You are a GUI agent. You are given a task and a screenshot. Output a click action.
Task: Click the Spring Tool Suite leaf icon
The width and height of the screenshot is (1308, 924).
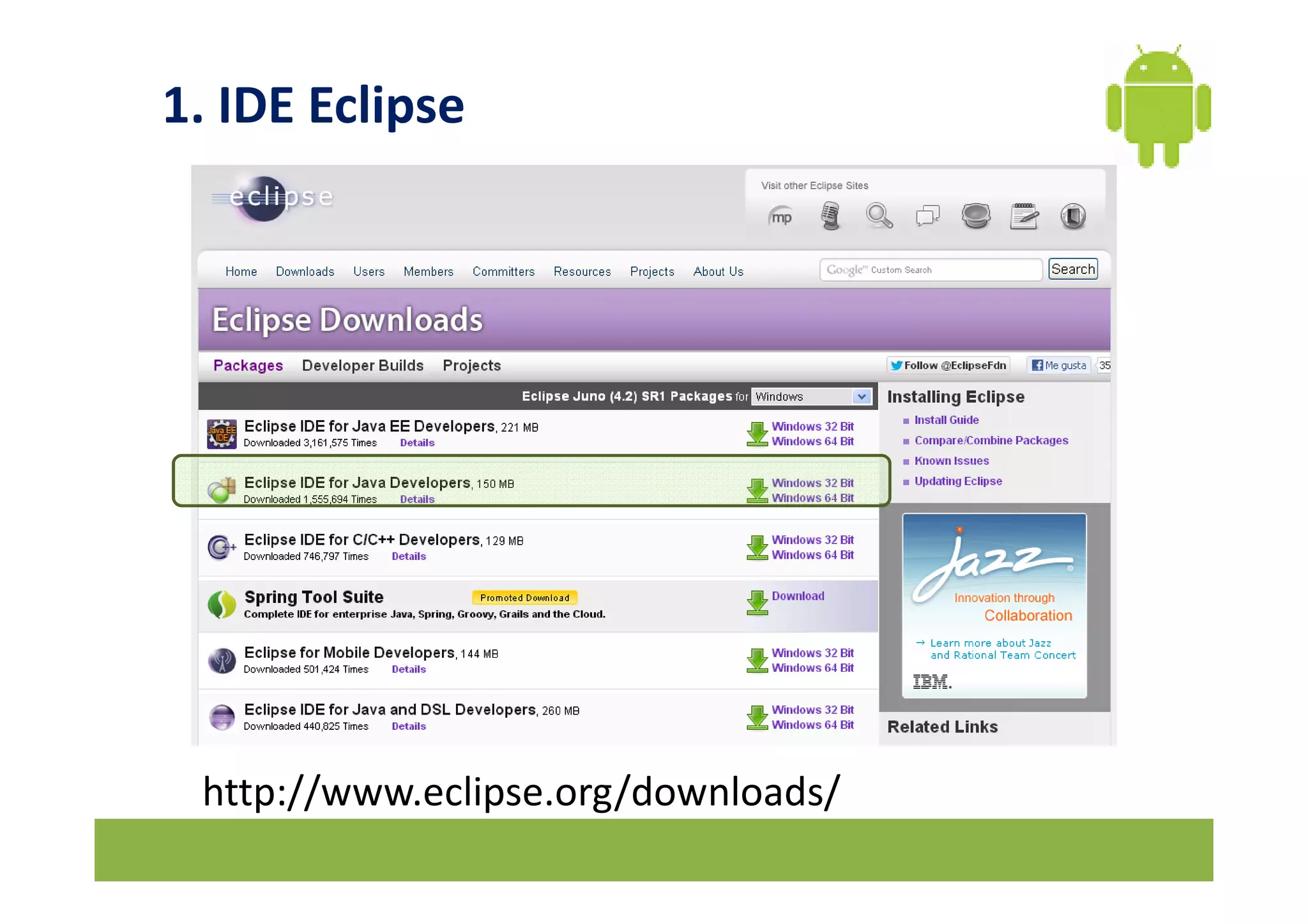tap(222, 604)
